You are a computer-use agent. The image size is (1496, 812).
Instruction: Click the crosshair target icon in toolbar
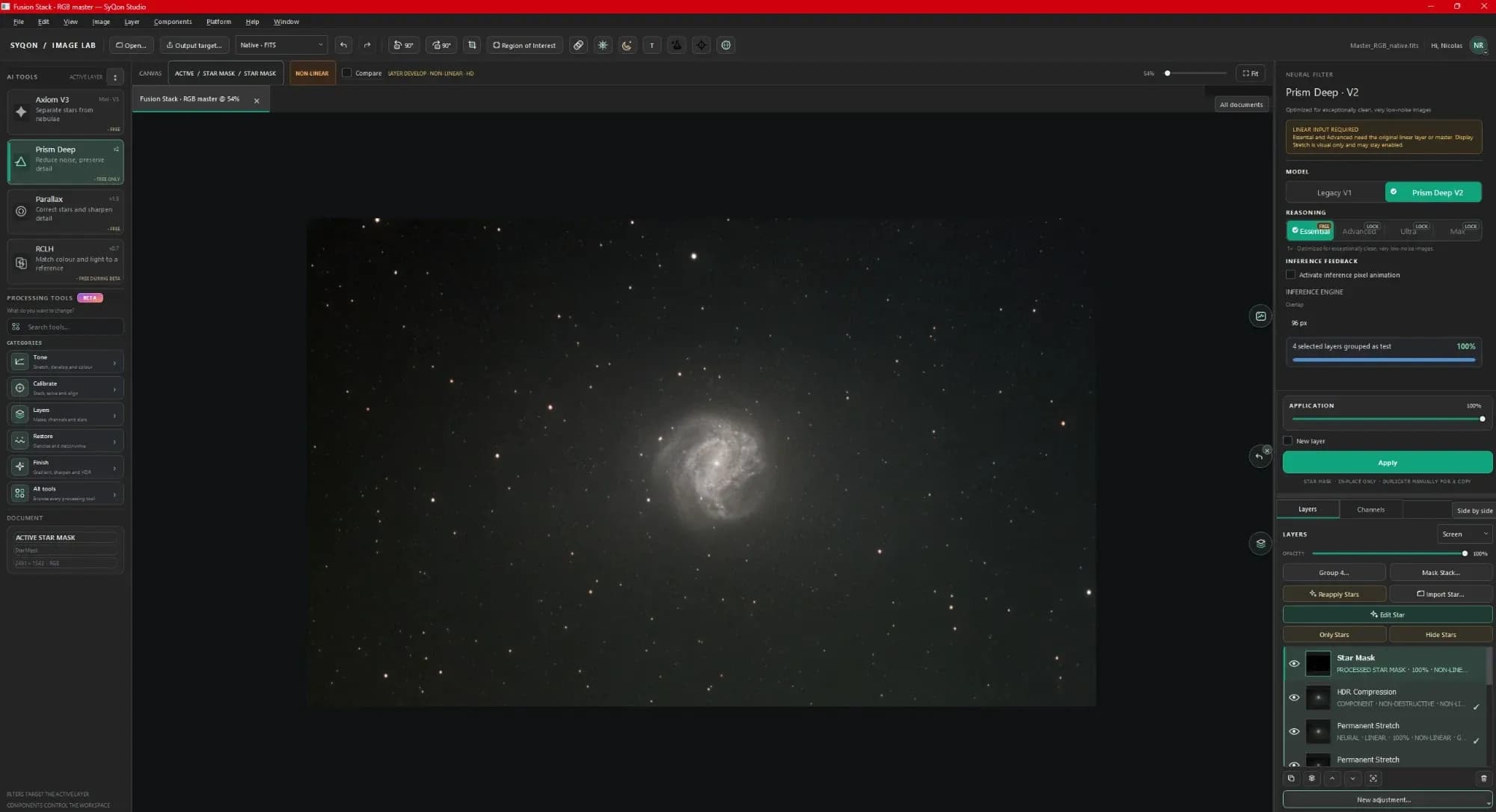(x=701, y=45)
